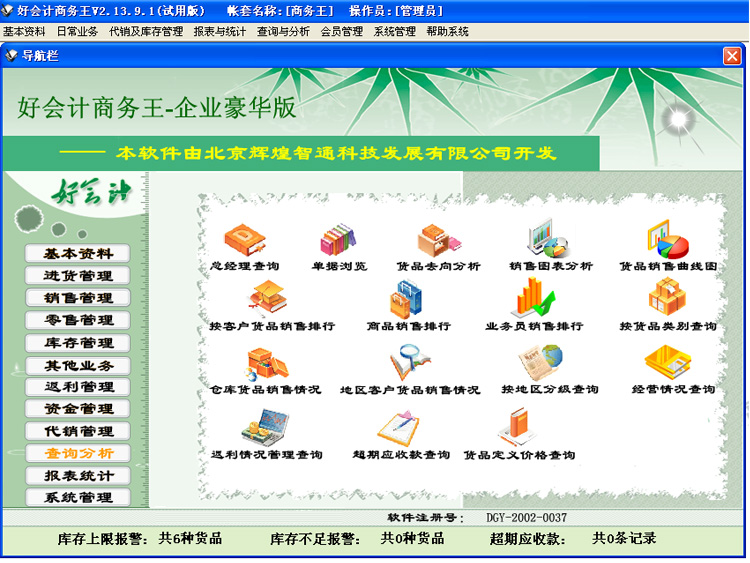750x563 pixels.
Task: Open the 地区客户货品销售情况 magnifier icon
Action: (410, 363)
